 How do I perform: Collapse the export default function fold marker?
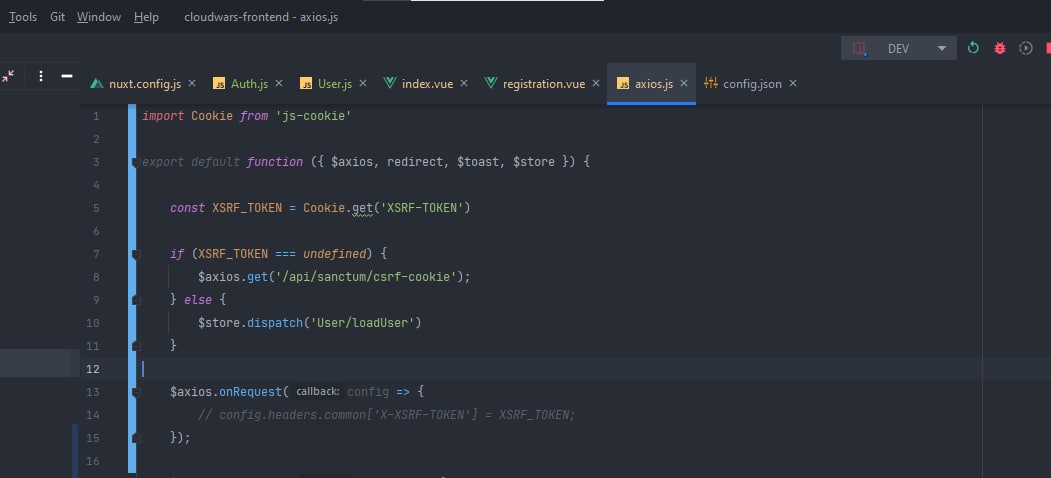(136, 162)
